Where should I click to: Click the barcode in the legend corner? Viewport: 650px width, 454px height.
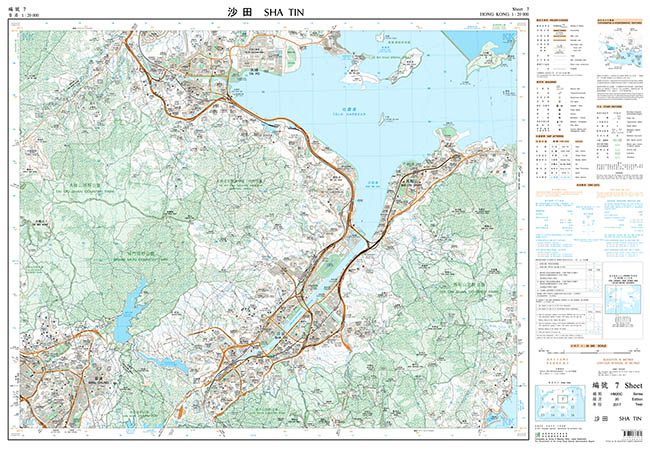click(632, 434)
